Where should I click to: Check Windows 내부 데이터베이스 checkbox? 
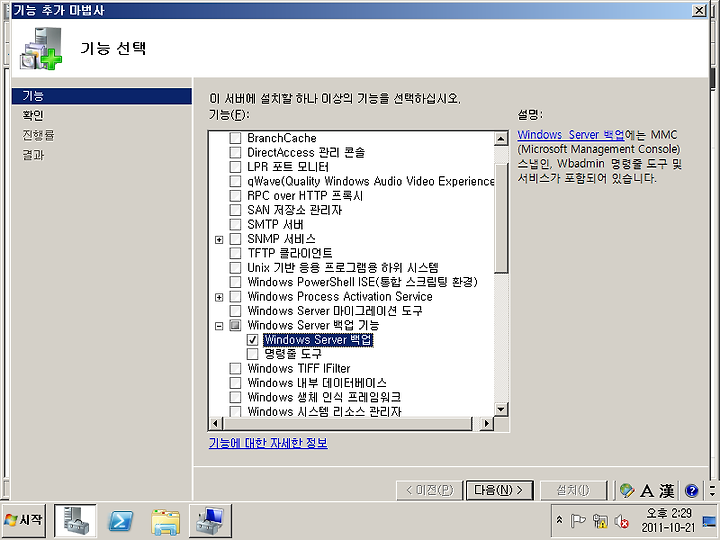pyautogui.click(x=235, y=382)
